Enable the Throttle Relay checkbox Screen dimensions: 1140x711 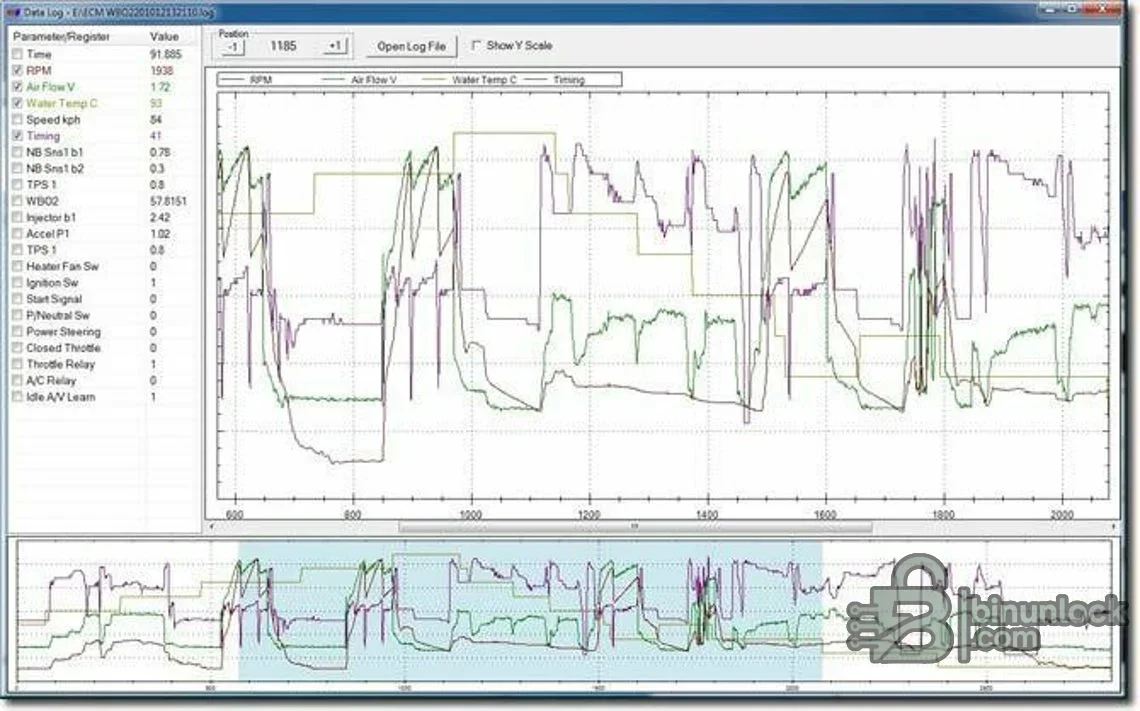point(17,364)
